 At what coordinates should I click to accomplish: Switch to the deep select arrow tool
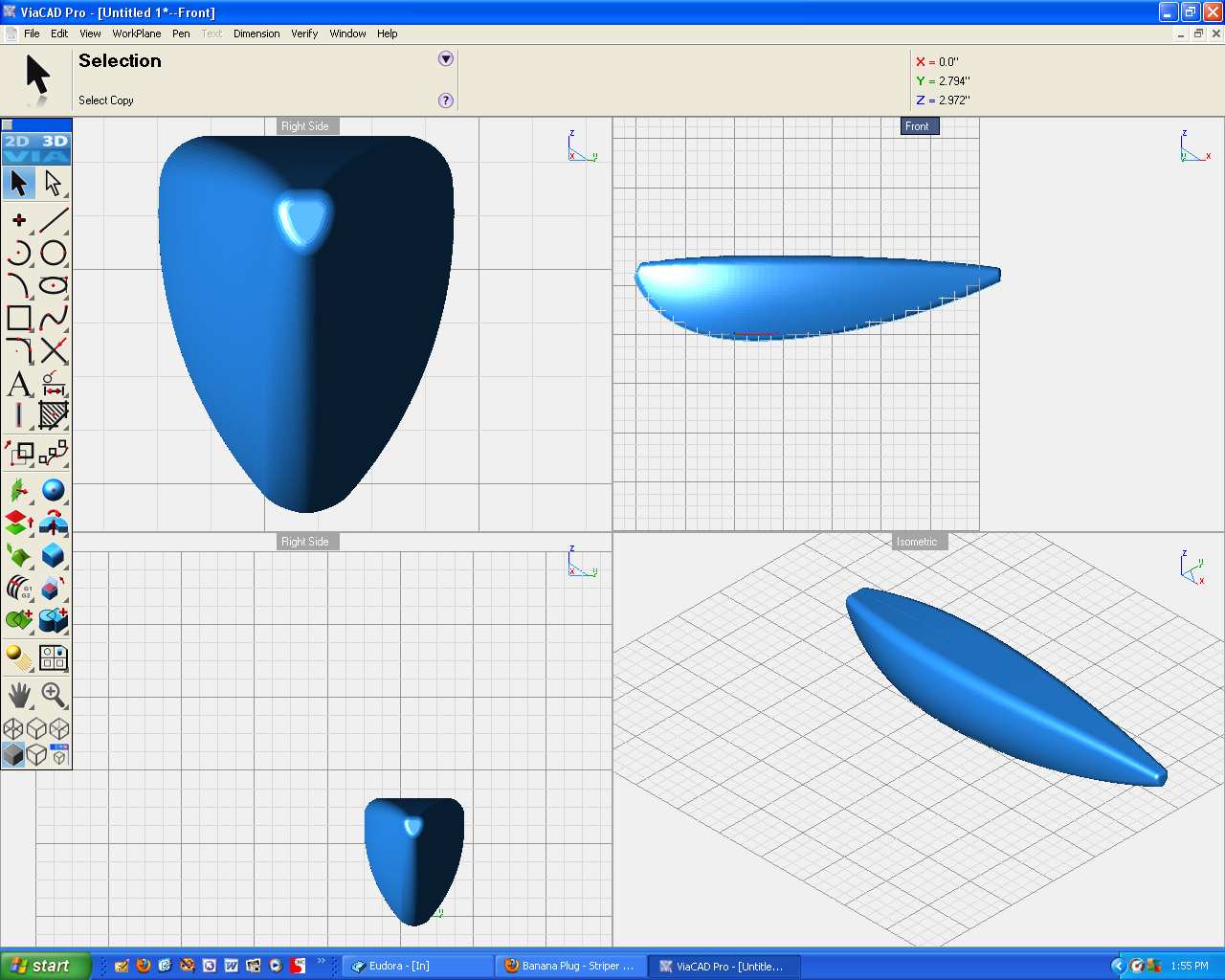point(54,183)
